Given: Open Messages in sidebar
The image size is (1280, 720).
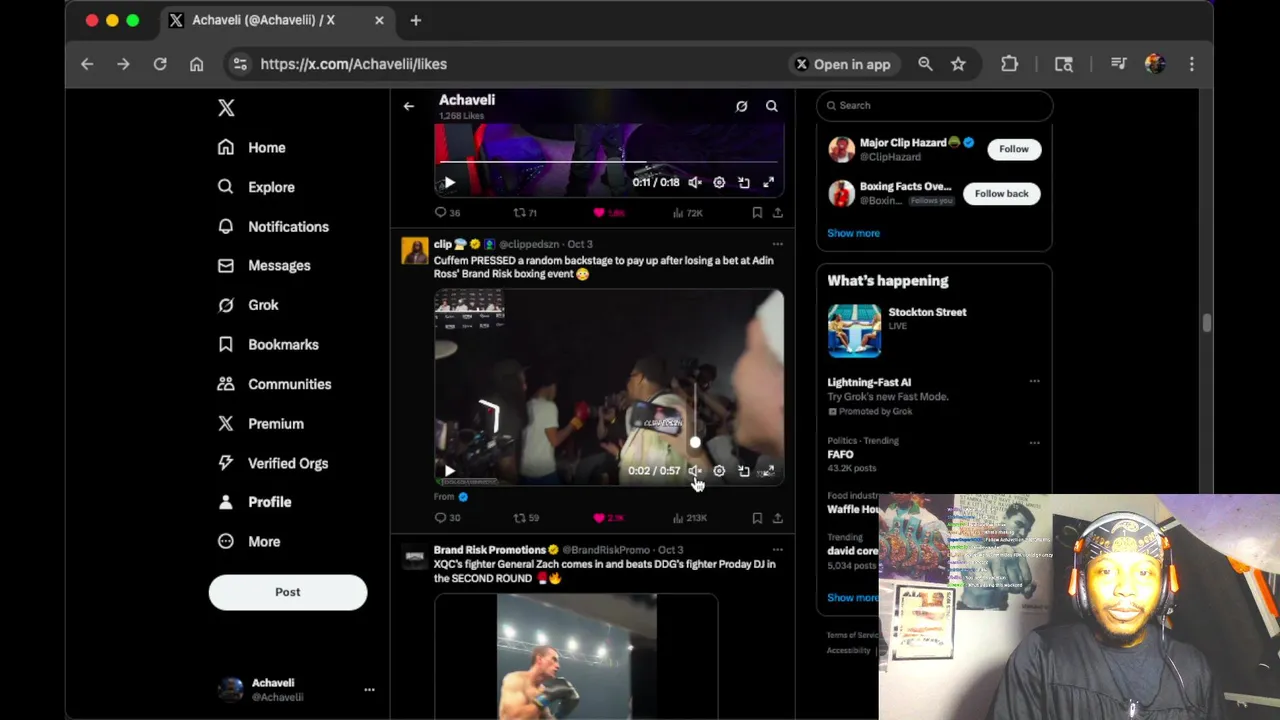Looking at the screenshot, I should coord(264,266).
